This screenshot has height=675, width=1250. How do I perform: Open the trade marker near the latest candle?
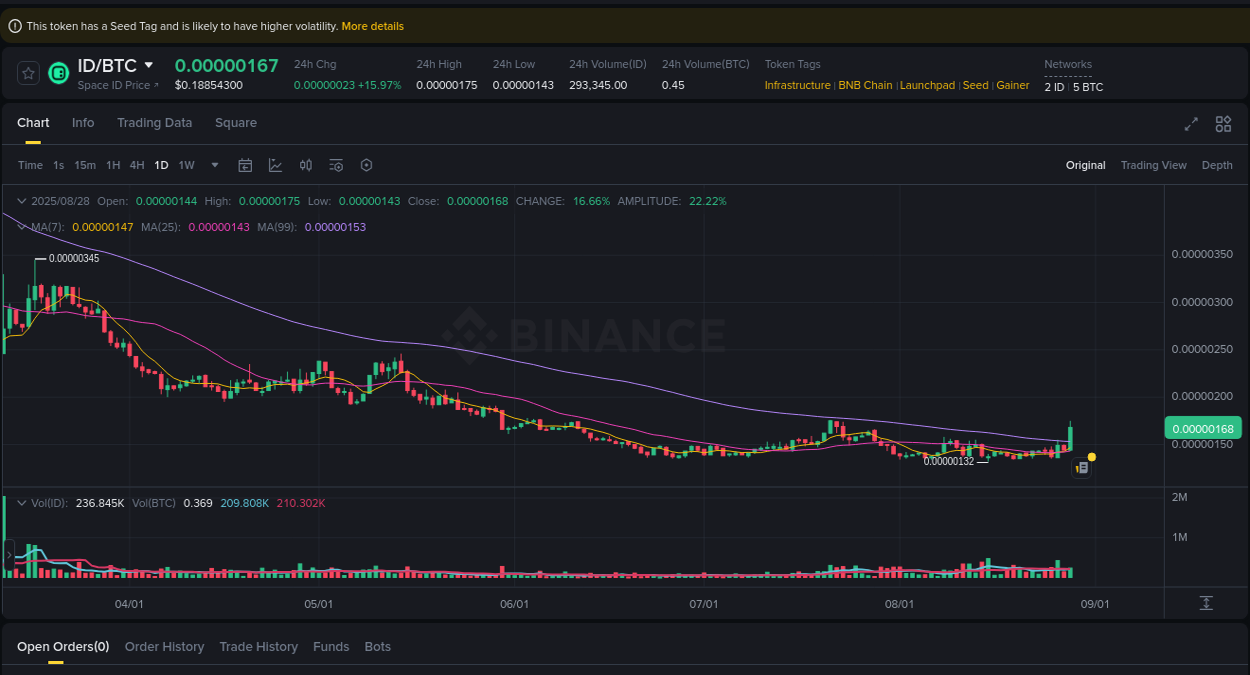point(1081,467)
